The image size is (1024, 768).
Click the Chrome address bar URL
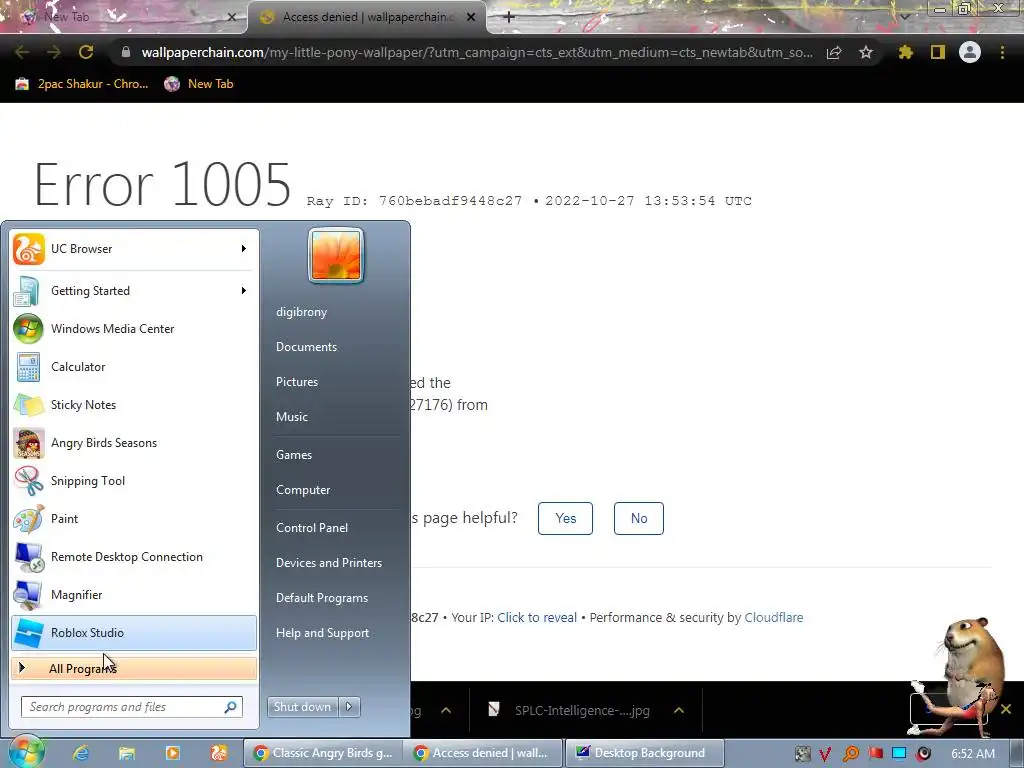477,52
